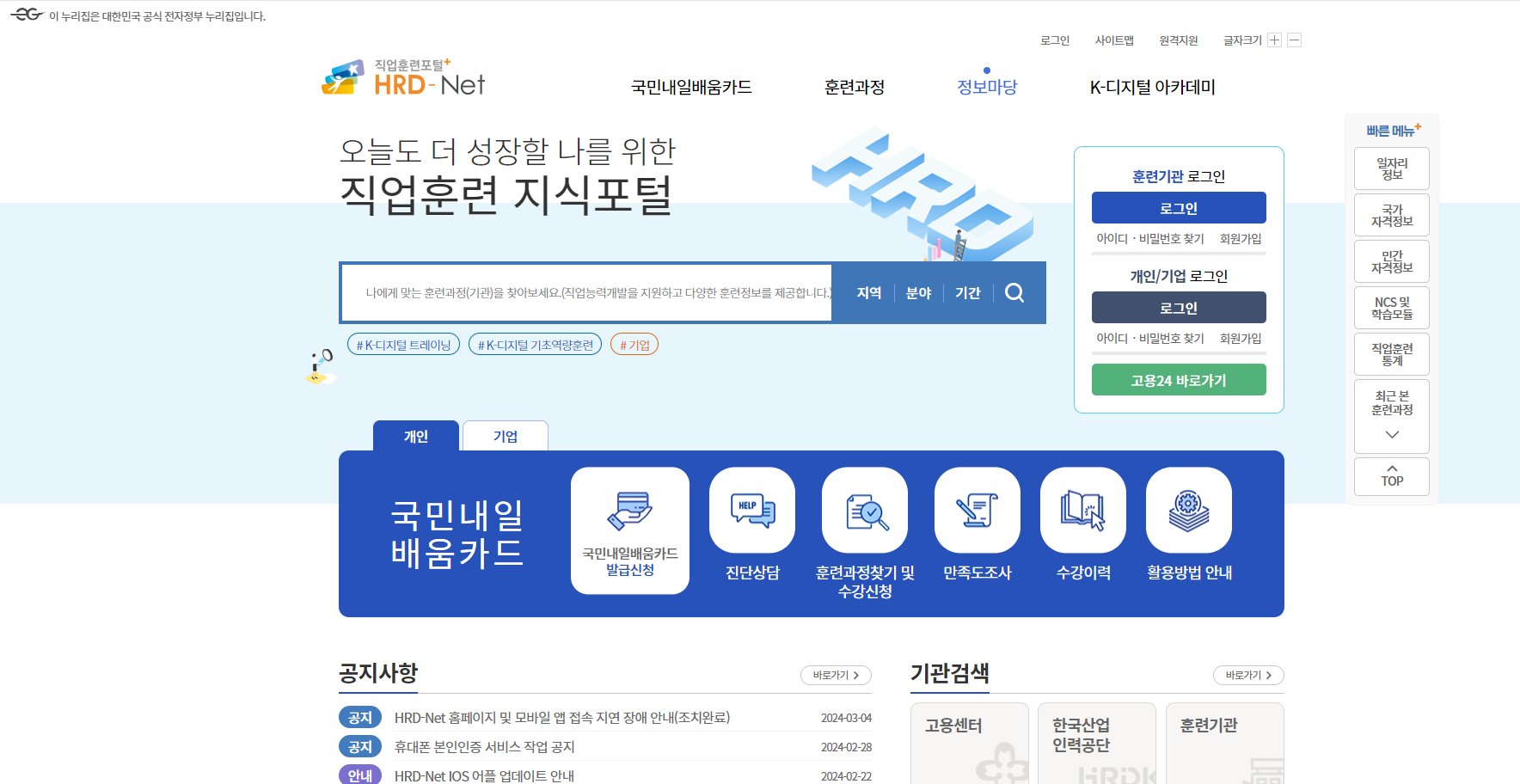Open 수강이력 book icon
The image size is (1520, 784).
pos(1083,510)
